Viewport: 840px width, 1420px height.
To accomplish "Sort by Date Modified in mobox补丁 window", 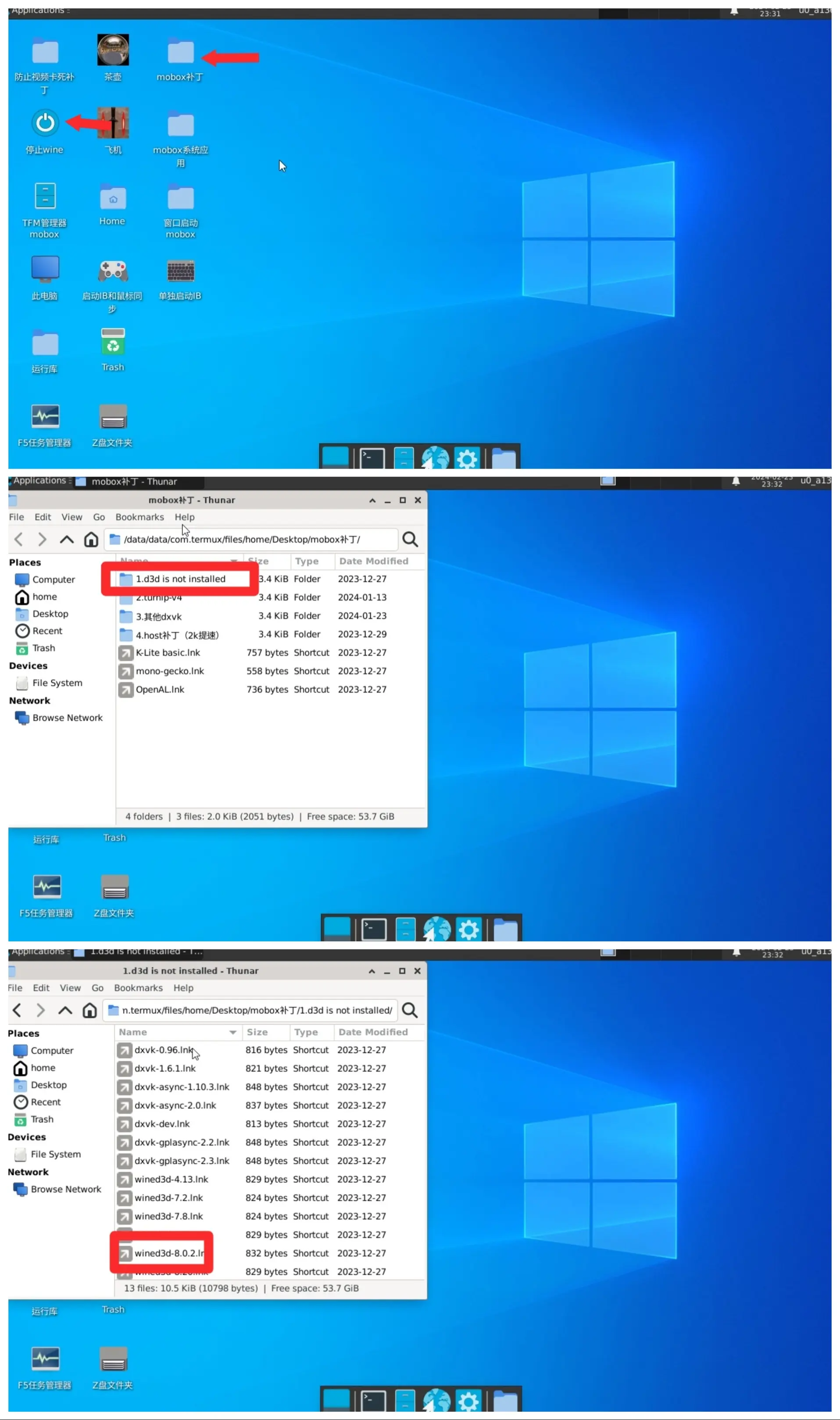I will [x=374, y=562].
